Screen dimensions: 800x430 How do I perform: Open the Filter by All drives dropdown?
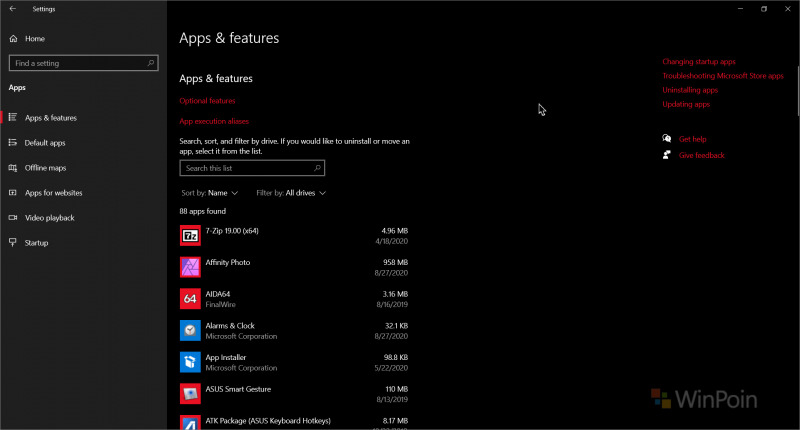point(291,193)
